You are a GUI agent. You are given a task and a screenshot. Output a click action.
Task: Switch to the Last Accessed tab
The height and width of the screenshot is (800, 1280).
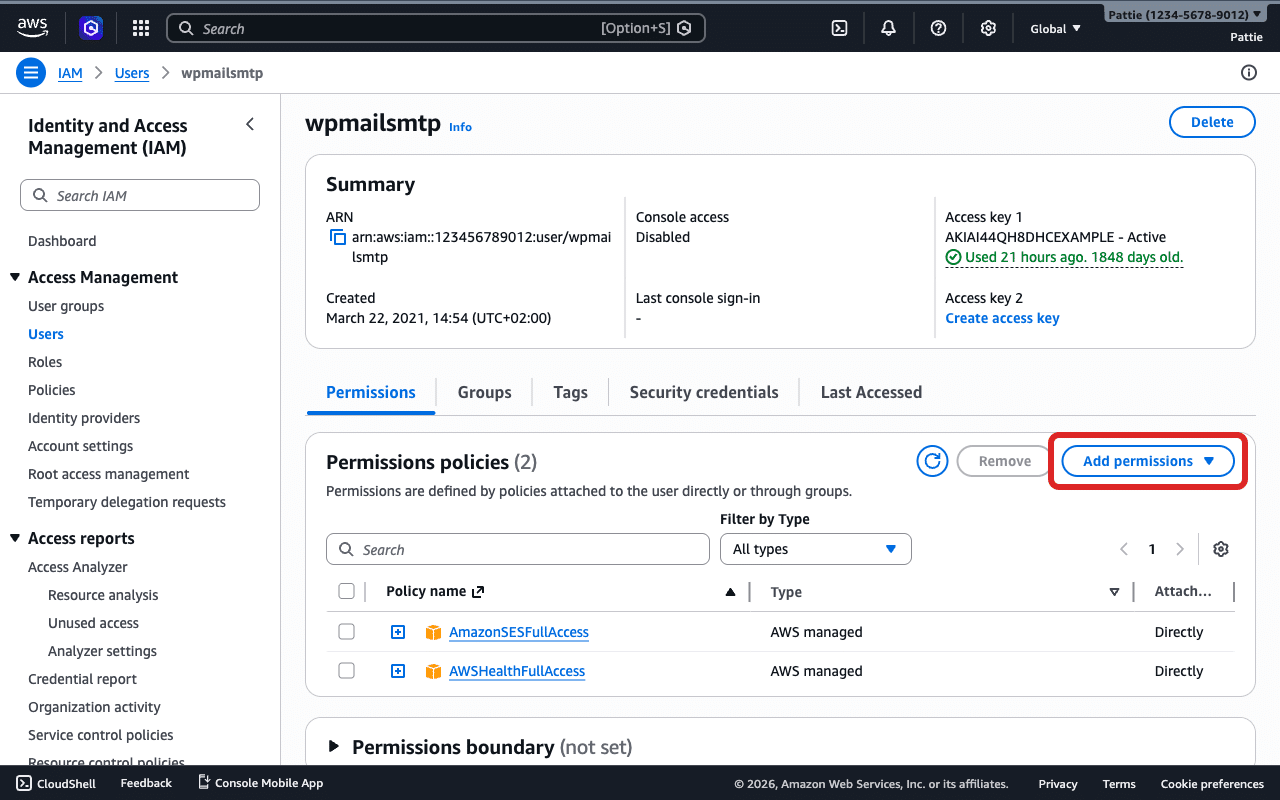[x=871, y=392]
